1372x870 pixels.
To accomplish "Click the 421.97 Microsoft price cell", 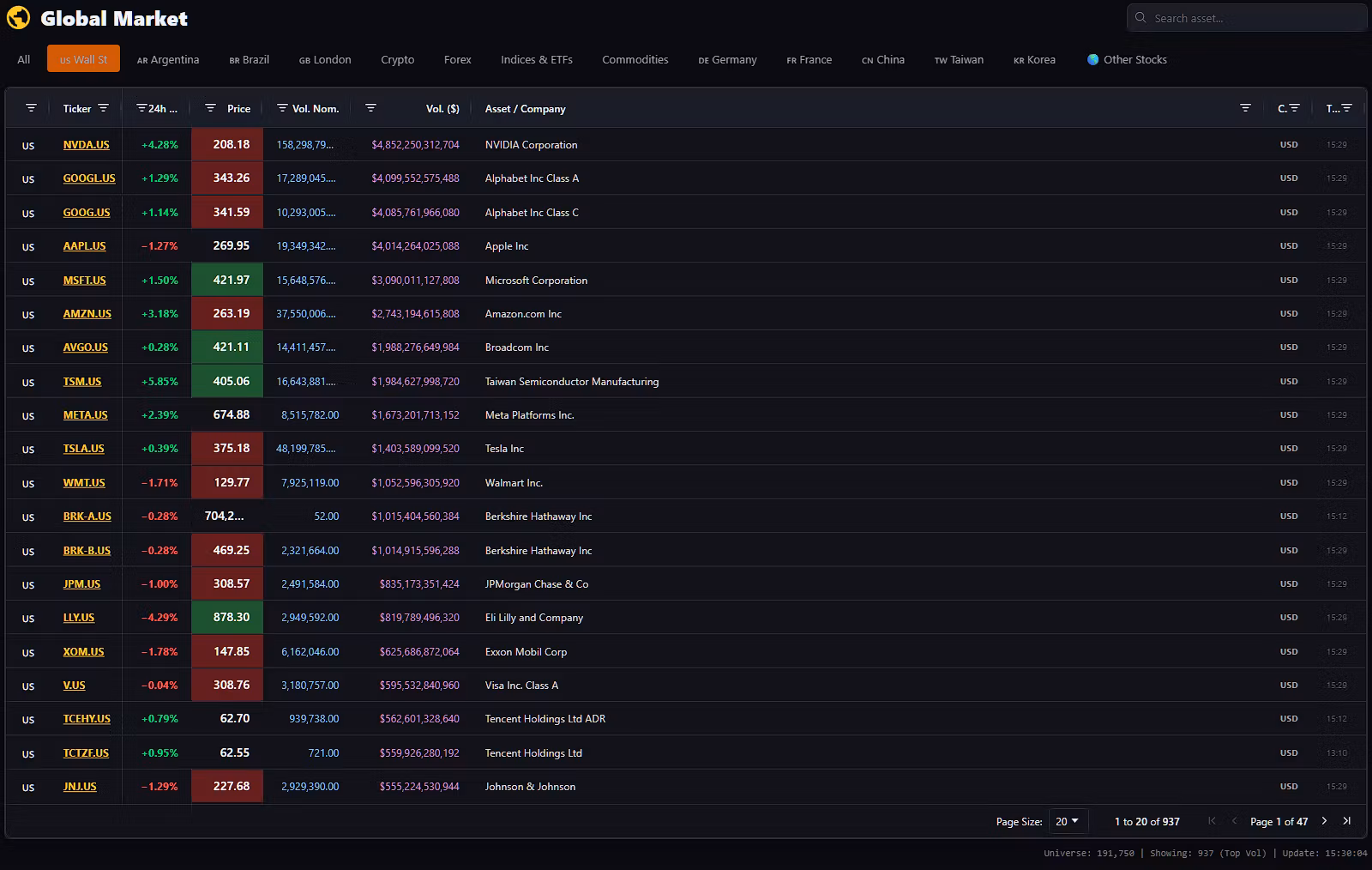I will [228, 281].
